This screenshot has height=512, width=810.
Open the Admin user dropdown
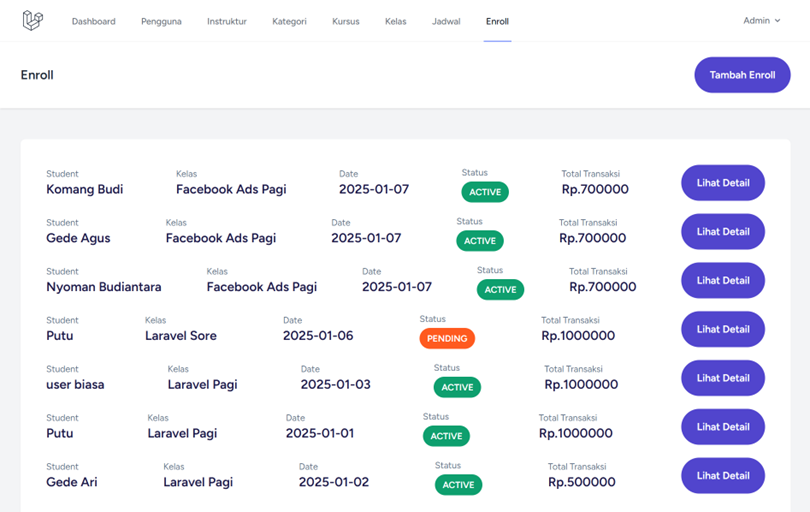tap(761, 21)
